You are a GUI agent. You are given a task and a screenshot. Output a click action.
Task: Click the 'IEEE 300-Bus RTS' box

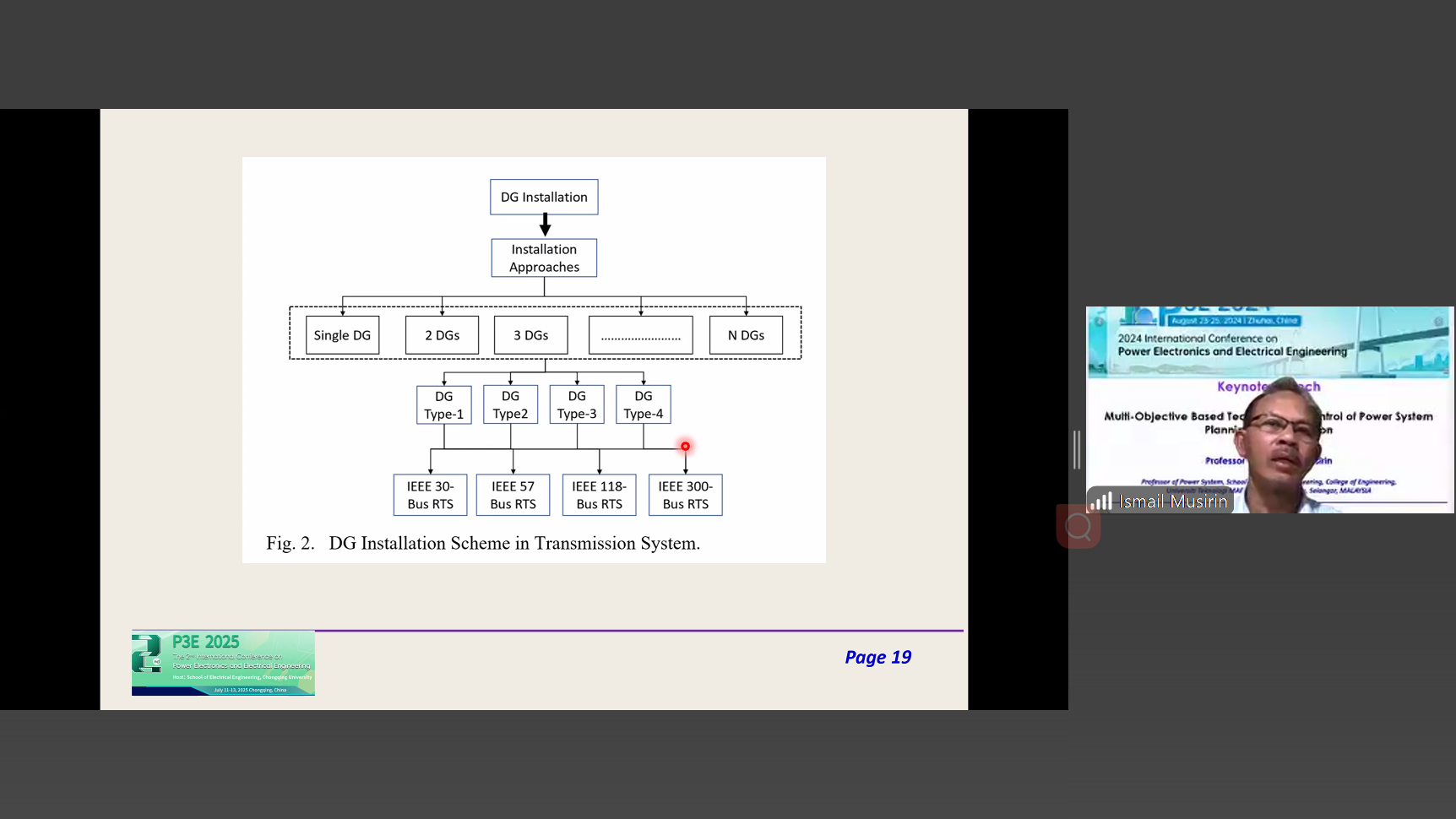click(x=685, y=495)
